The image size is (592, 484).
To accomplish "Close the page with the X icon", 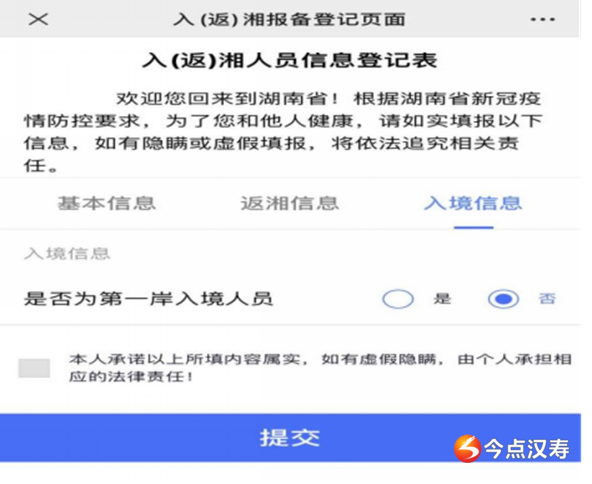I will point(38,19).
